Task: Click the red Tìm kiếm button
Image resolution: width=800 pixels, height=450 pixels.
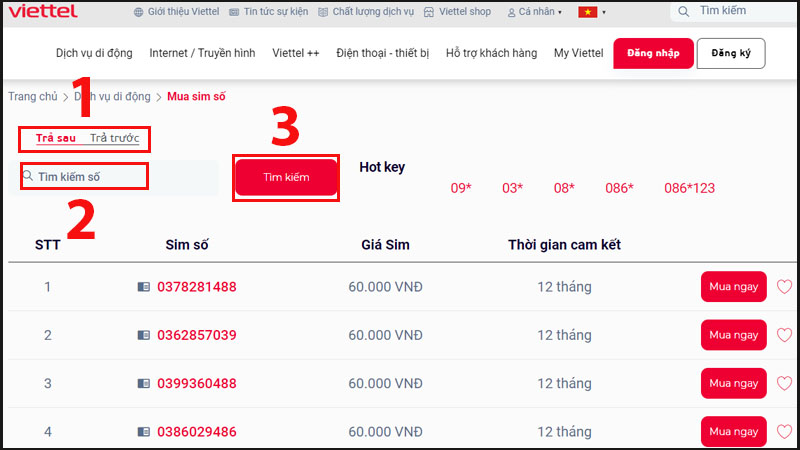Action: pyautogui.click(x=286, y=177)
